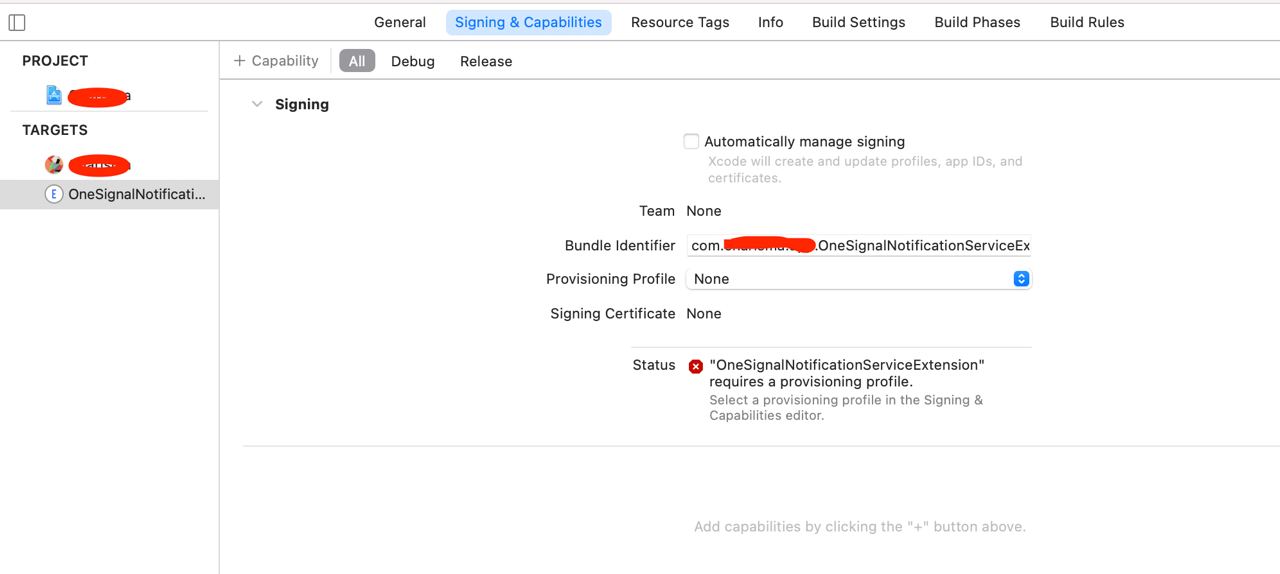This screenshot has height=574, width=1280.
Task: Click the Signing Certificate value None
Action: click(x=704, y=313)
